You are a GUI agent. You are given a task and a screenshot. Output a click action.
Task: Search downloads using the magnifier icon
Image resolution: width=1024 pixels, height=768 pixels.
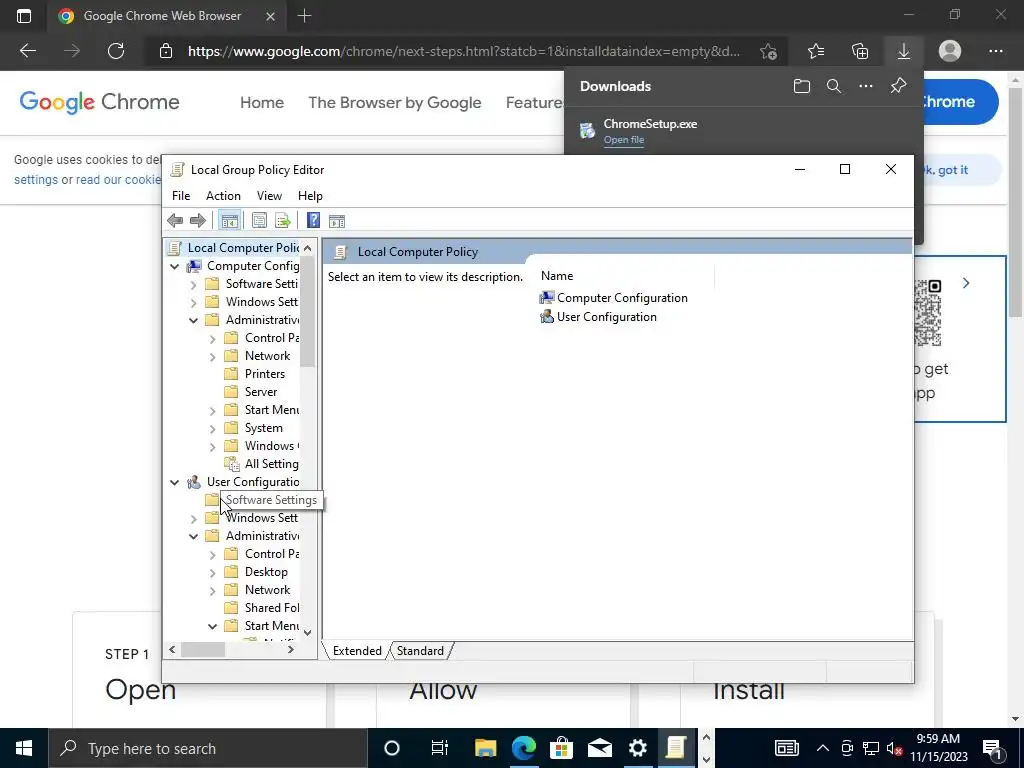(x=834, y=86)
